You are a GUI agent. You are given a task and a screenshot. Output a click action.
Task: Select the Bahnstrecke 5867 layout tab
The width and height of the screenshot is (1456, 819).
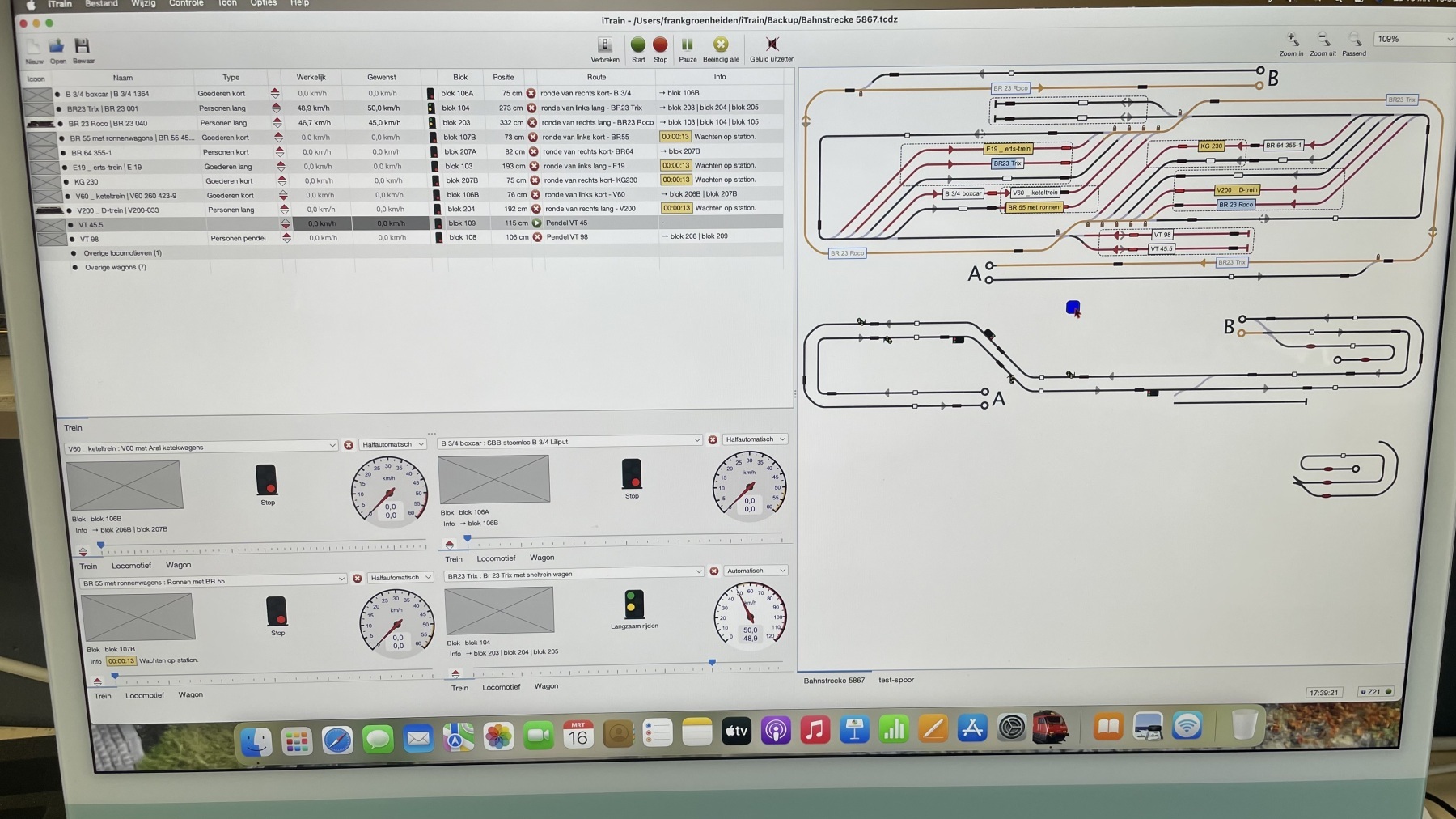[834, 681]
